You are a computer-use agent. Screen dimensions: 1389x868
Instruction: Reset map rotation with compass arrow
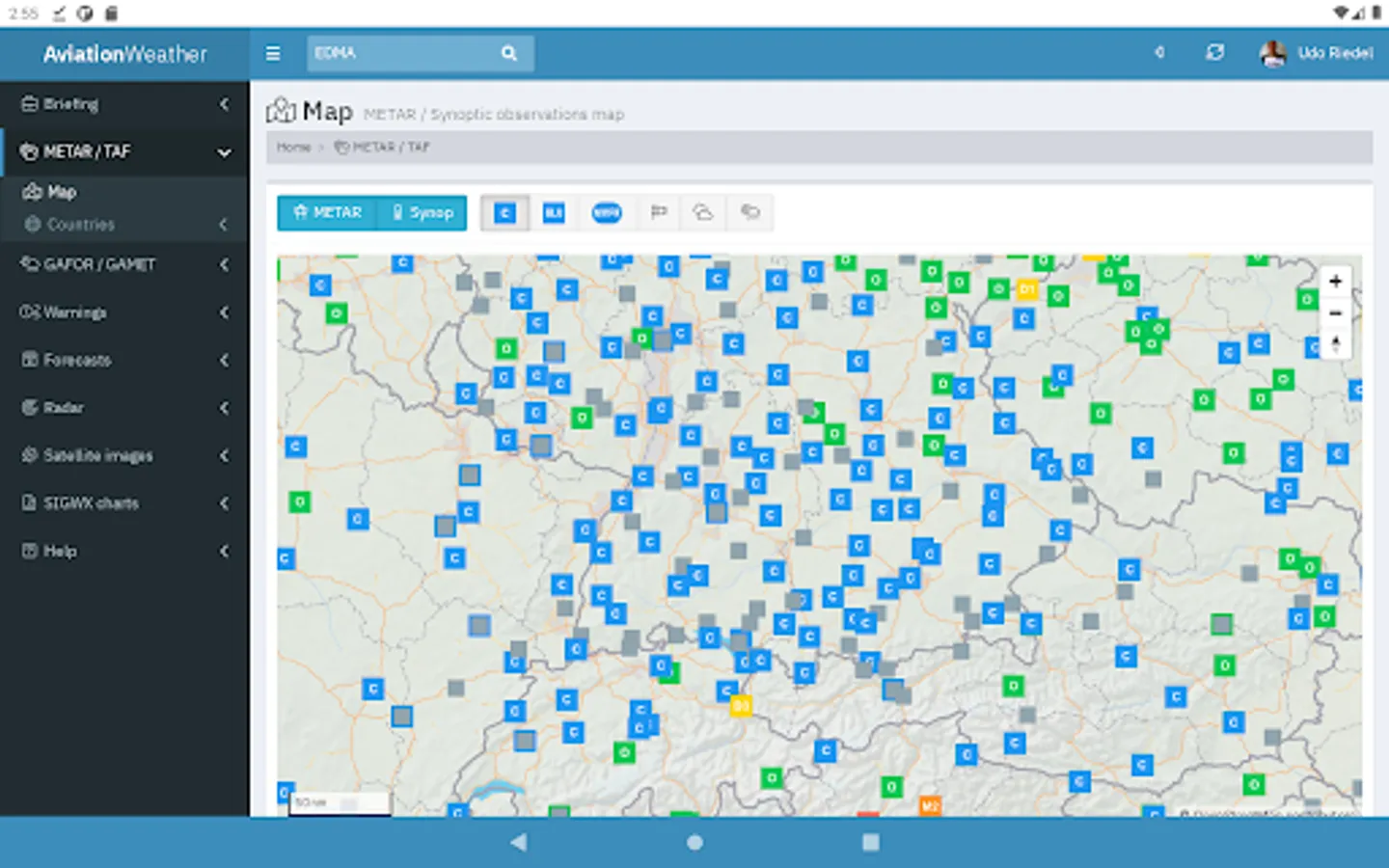point(1335,344)
